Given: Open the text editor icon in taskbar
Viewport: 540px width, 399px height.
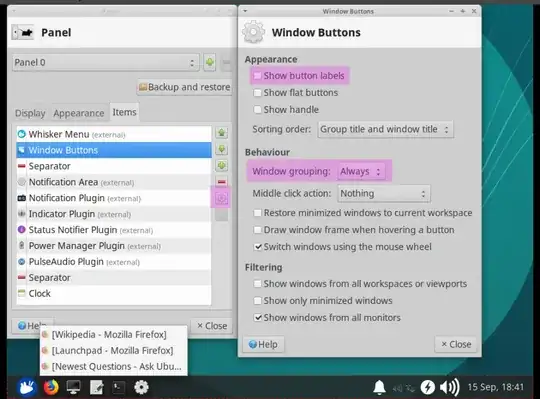Looking at the screenshot, I should [x=96, y=387].
